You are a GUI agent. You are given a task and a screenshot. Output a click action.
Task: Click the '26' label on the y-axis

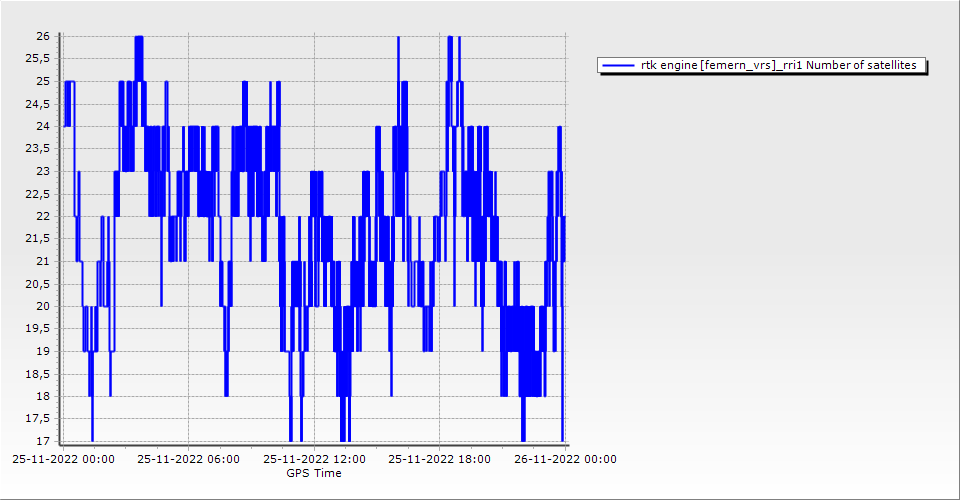43,36
